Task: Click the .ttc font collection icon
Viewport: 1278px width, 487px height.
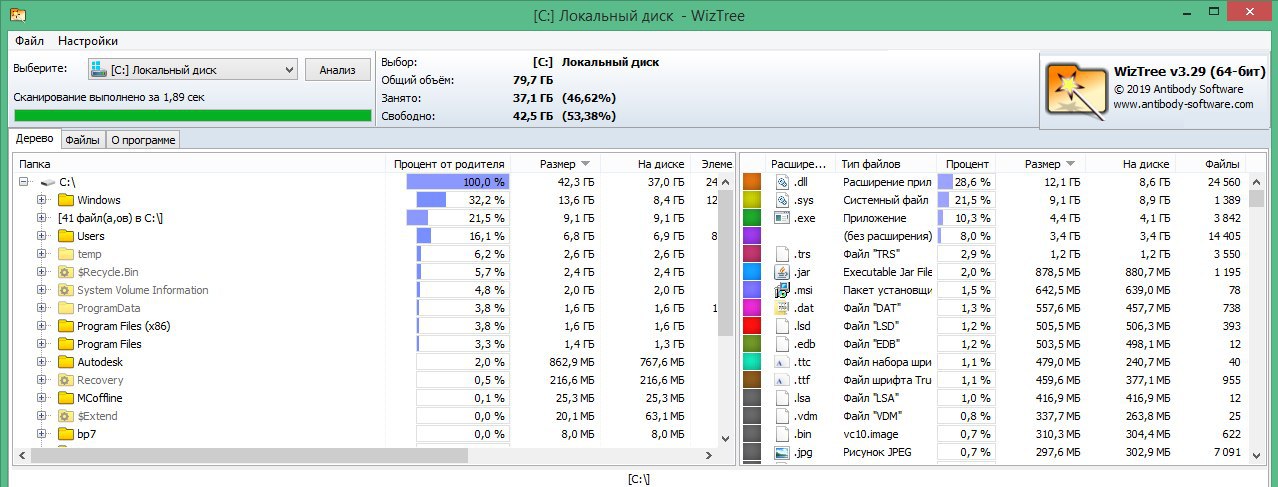Action: coord(782,362)
